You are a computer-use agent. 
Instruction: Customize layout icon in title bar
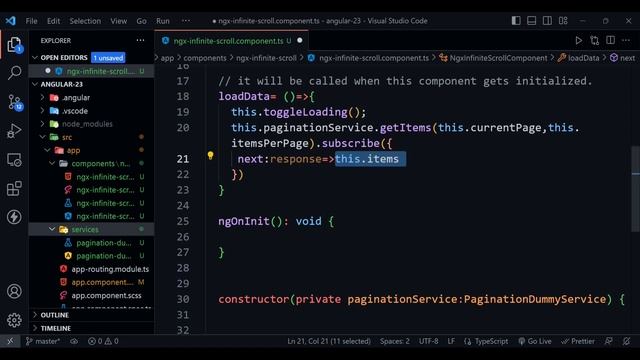tap(563, 20)
